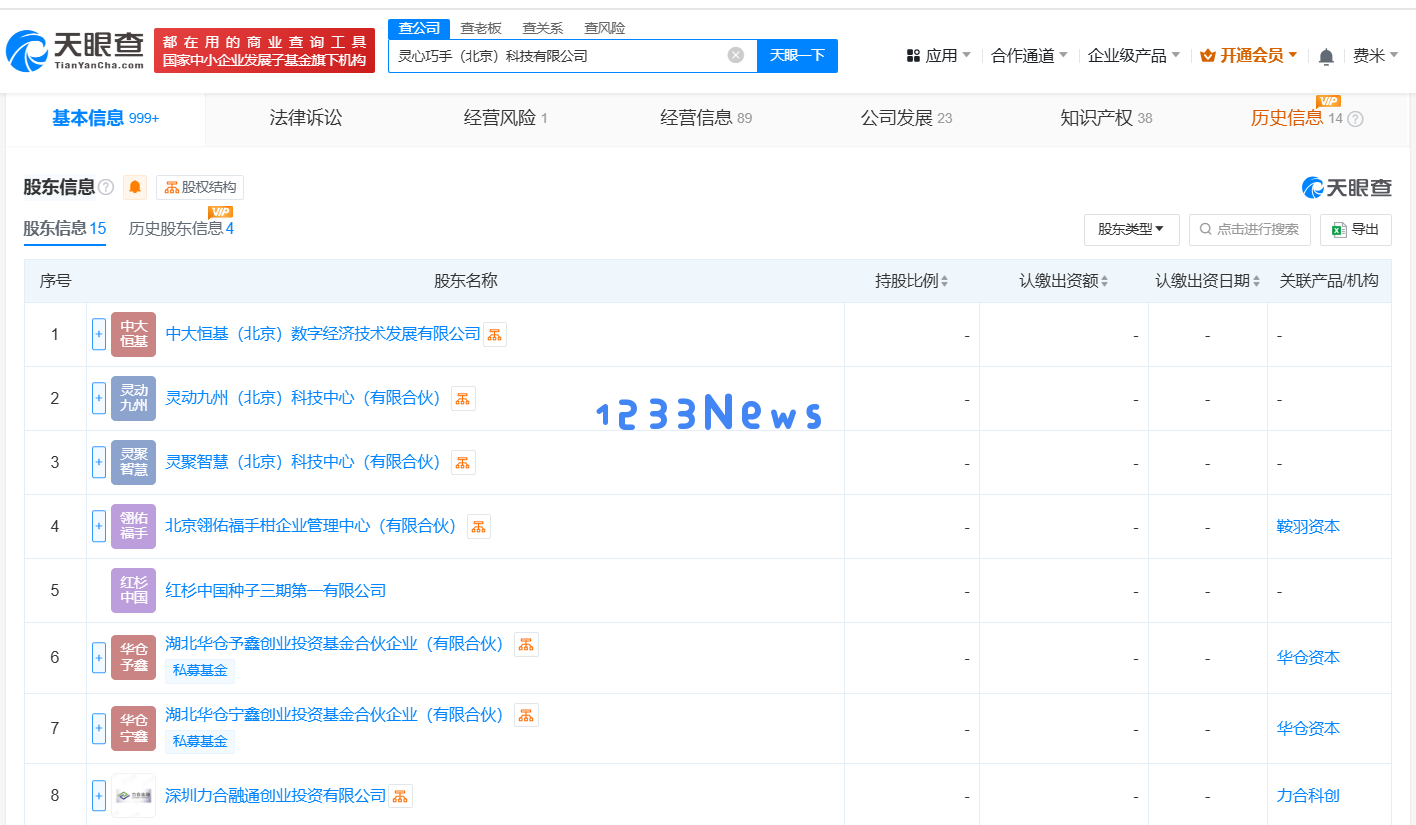
Task: Switch to the 知识产权 tab
Action: (1106, 118)
